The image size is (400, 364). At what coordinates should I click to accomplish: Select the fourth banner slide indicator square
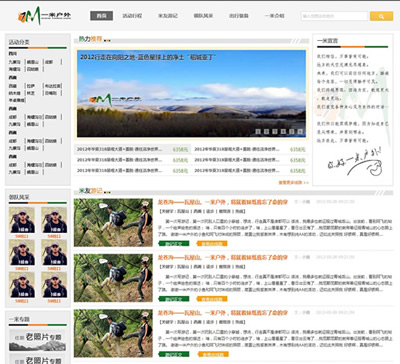[283, 132]
